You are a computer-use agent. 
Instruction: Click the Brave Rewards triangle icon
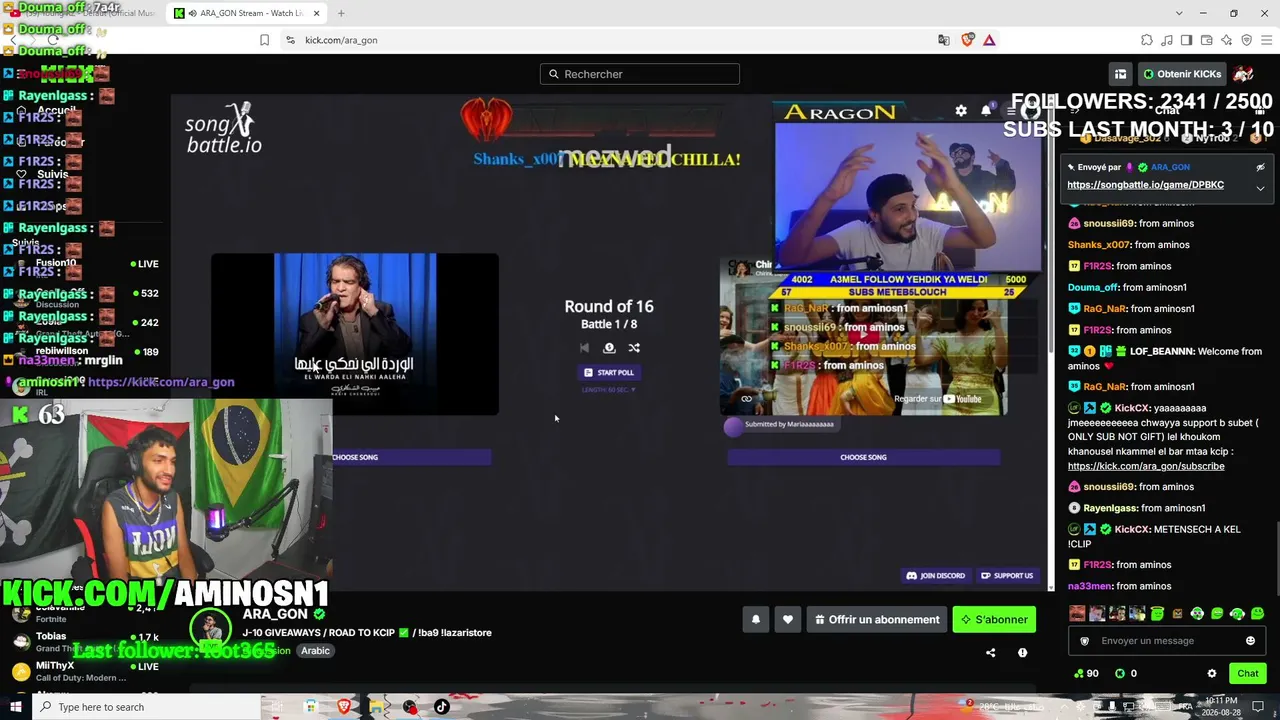(x=989, y=40)
